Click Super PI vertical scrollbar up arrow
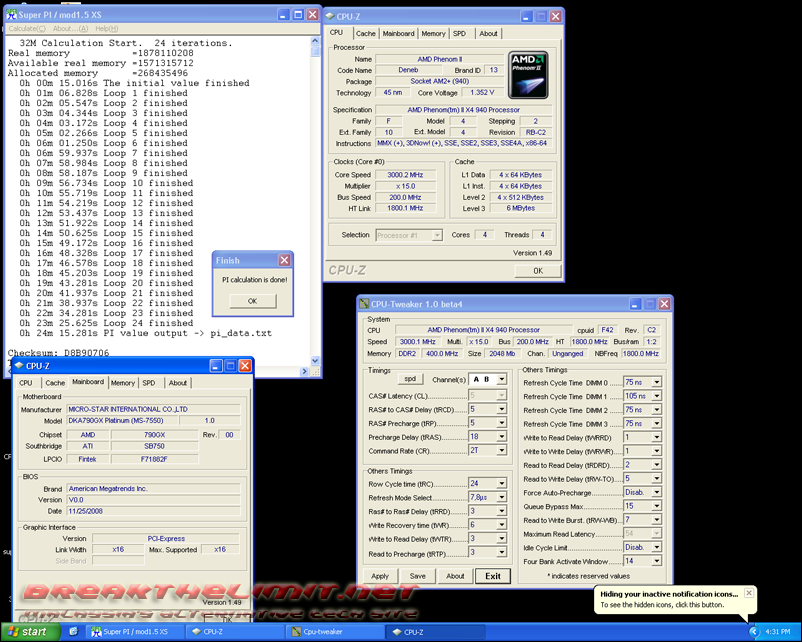The height and width of the screenshot is (642, 802). click(315, 41)
